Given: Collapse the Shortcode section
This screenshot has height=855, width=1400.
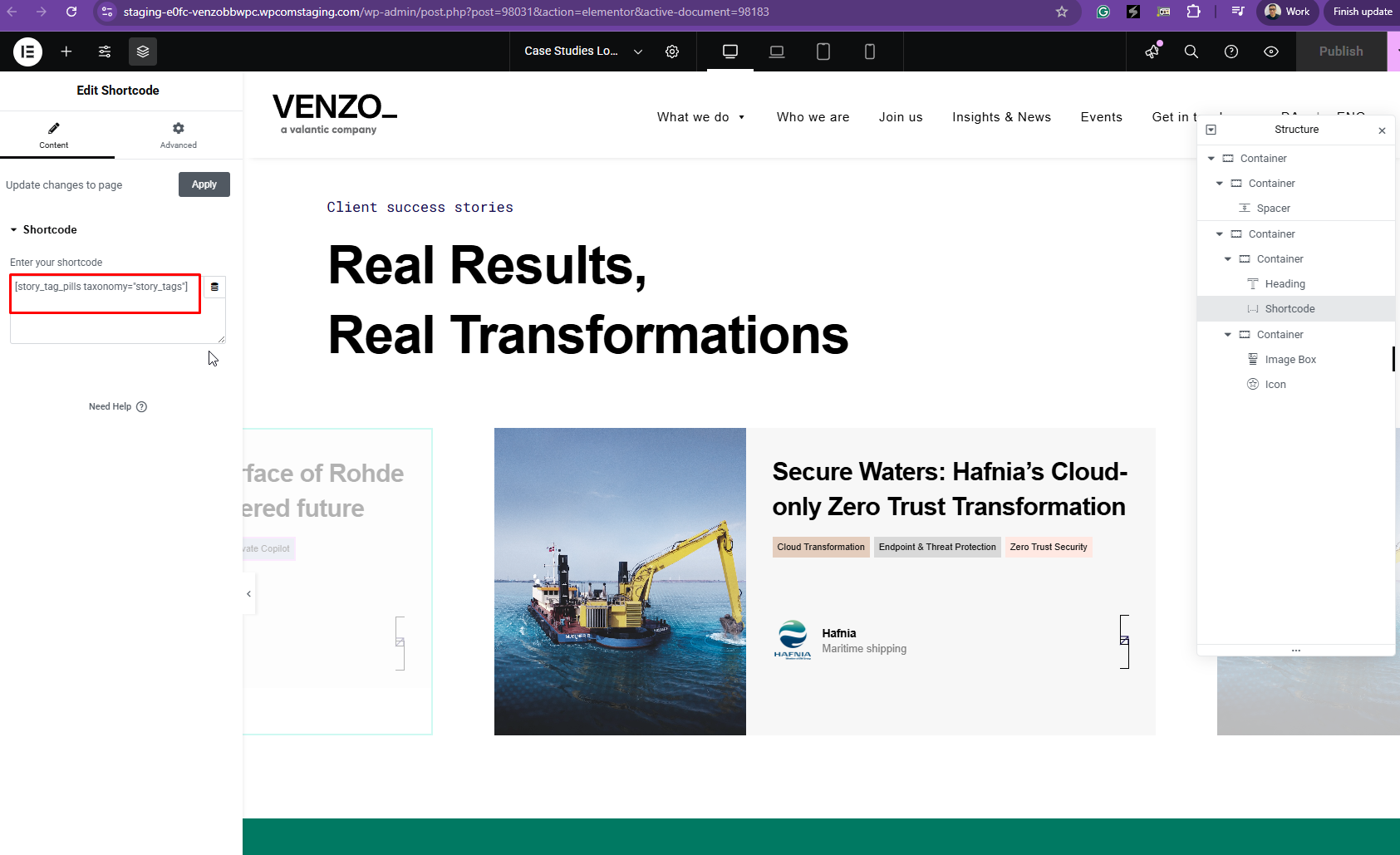Looking at the screenshot, I should click(x=14, y=230).
